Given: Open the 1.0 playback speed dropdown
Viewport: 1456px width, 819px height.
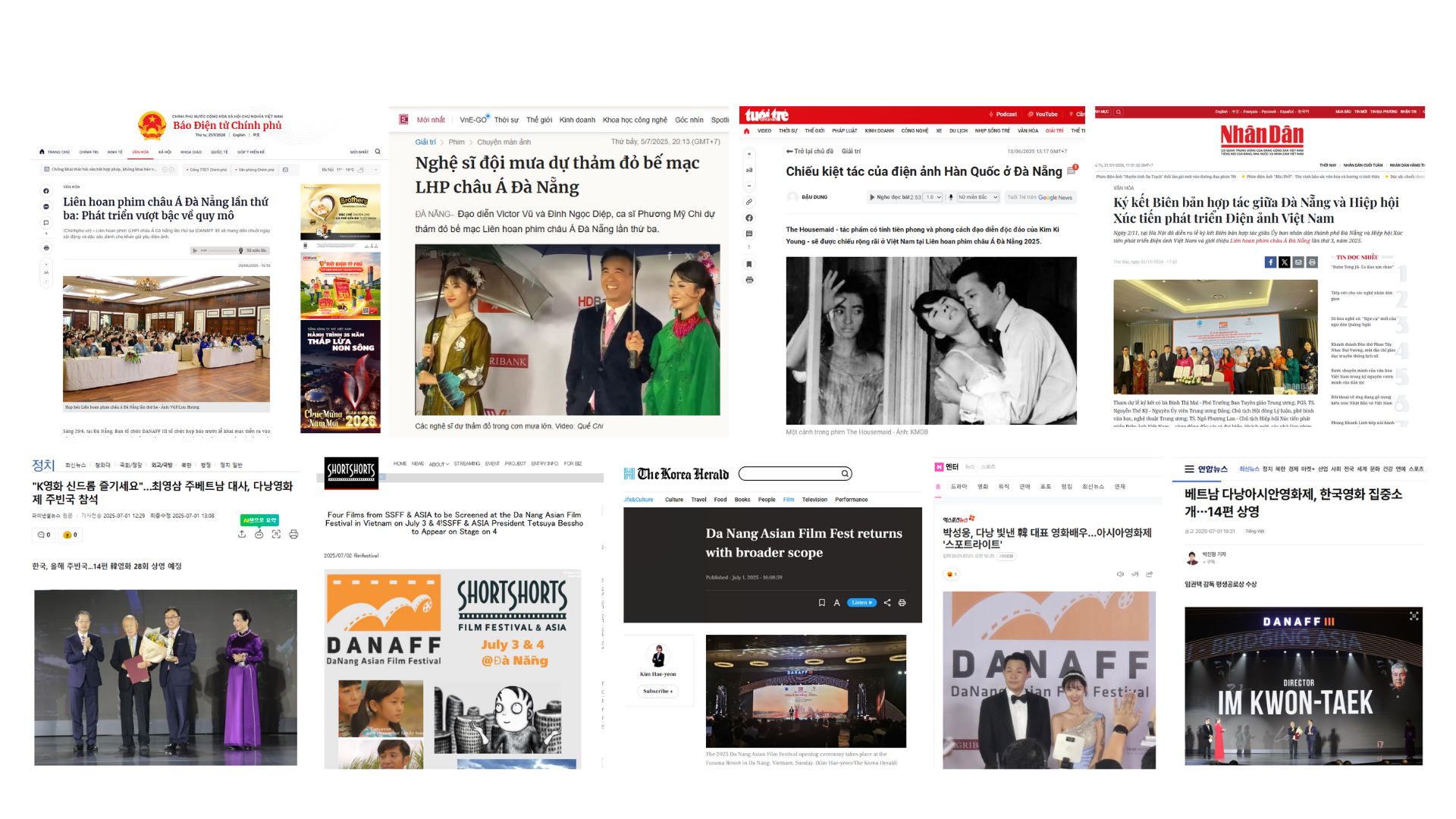Looking at the screenshot, I should 933,197.
